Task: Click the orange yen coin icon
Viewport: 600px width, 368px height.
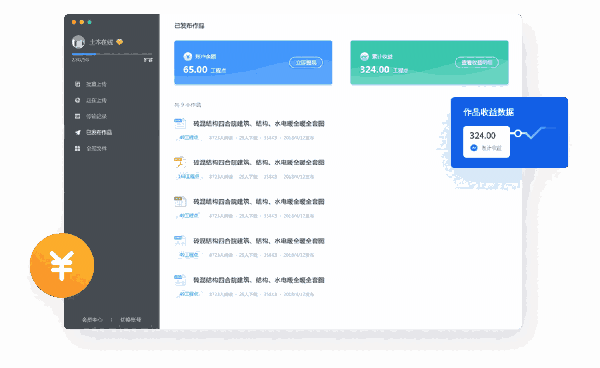Action: pyautogui.click(x=62, y=265)
